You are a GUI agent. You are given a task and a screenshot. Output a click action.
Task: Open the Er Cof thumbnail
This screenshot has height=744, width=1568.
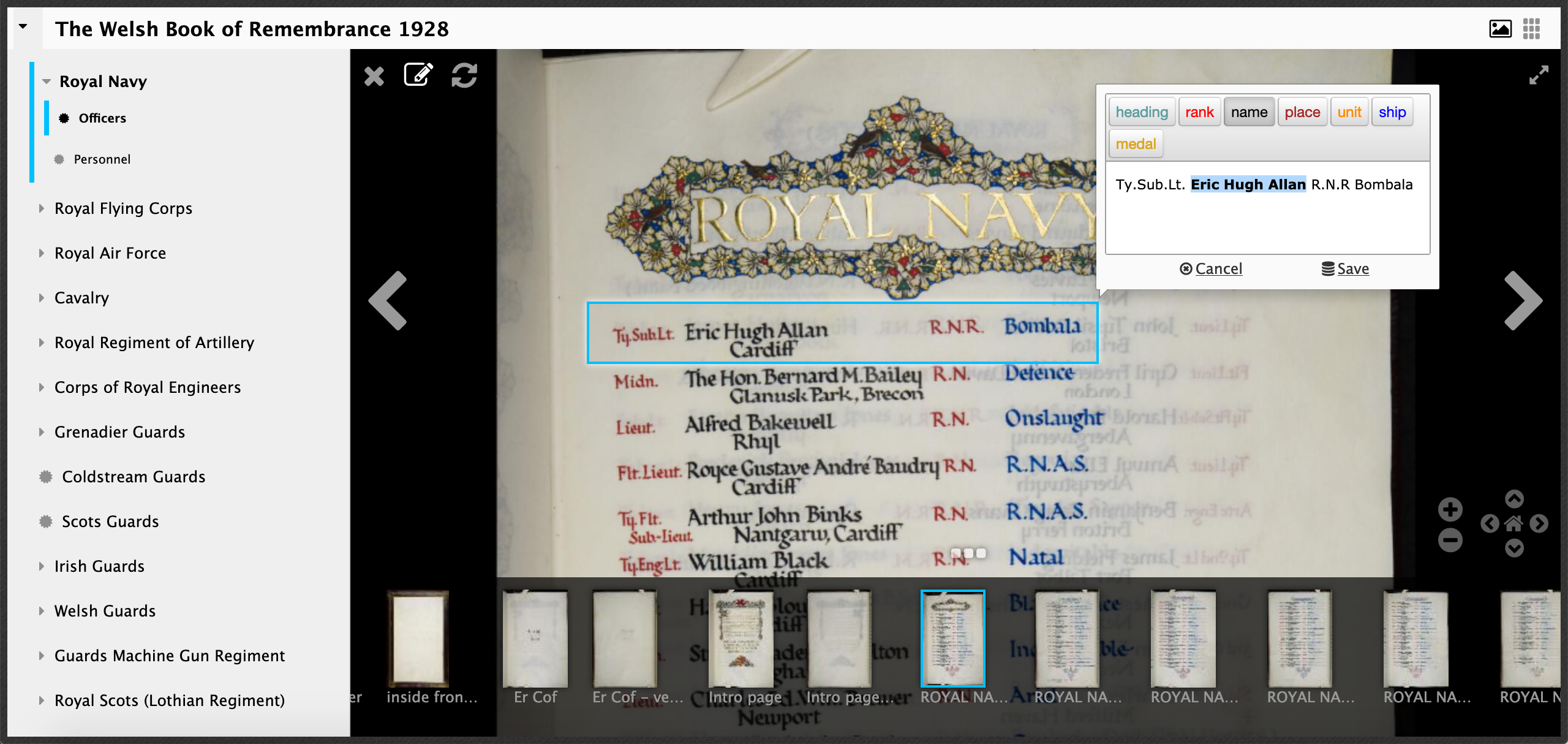coord(535,639)
